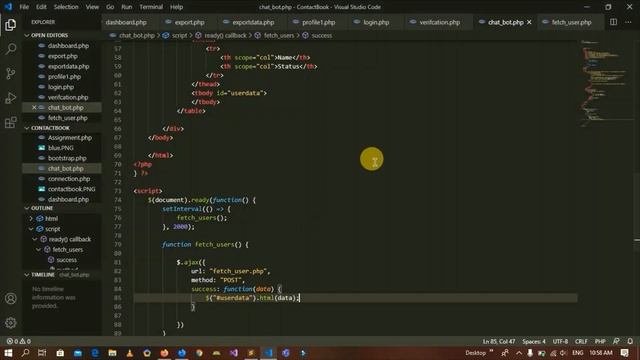Image resolution: width=640 pixels, height=360 pixels.
Task: Switch to the profile1.php tab
Action: click(x=318, y=22)
